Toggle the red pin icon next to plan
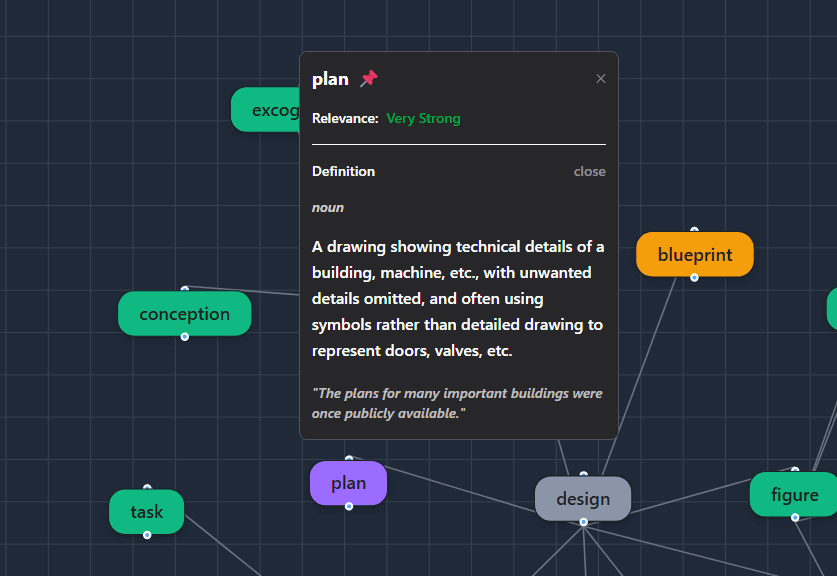Image resolution: width=837 pixels, height=576 pixels. point(369,79)
